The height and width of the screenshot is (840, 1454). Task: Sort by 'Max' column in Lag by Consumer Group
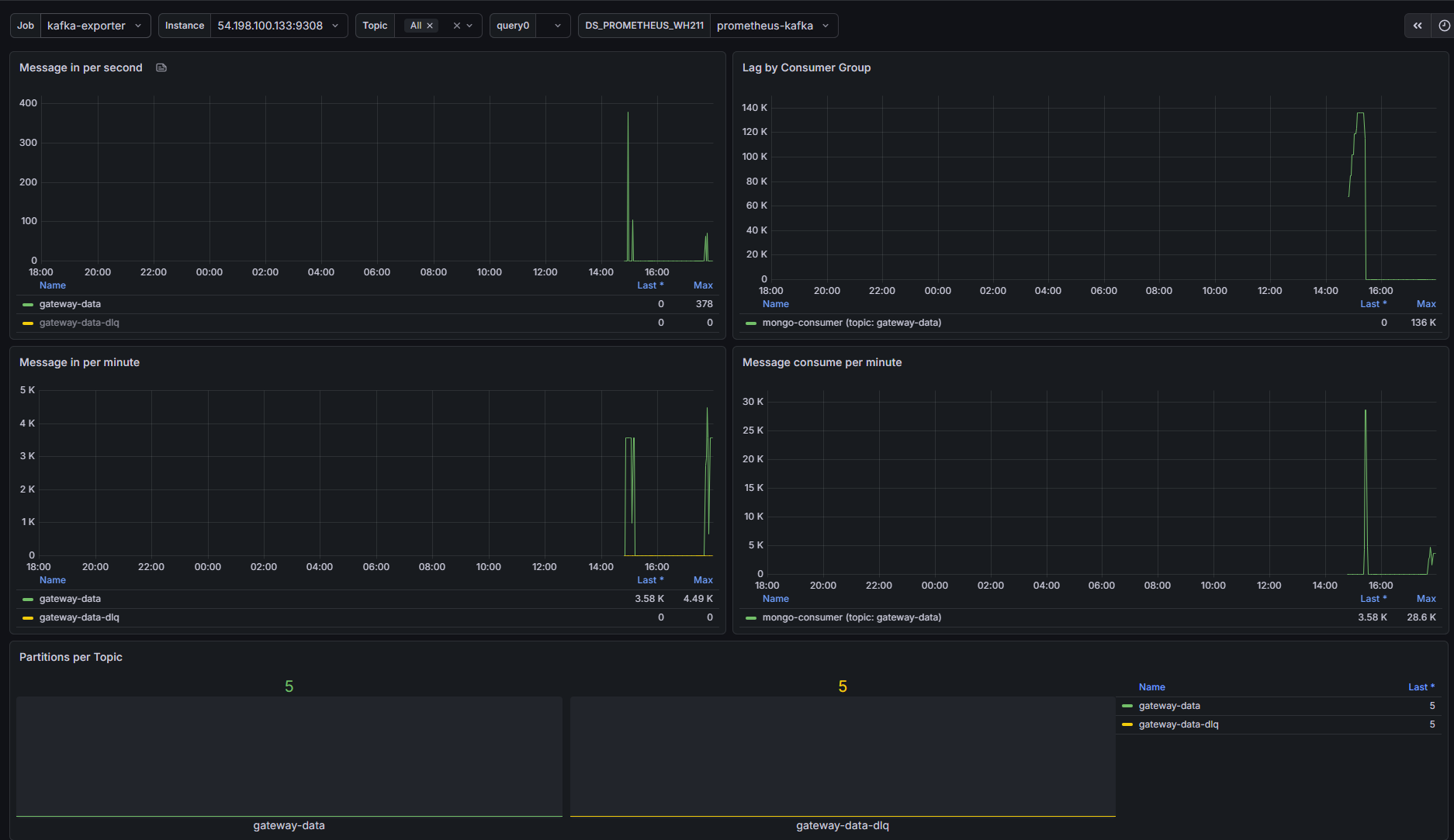pos(1425,304)
